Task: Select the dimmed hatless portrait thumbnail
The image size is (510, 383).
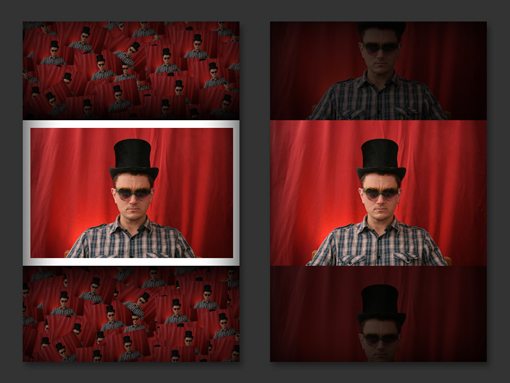Action: coord(378,71)
